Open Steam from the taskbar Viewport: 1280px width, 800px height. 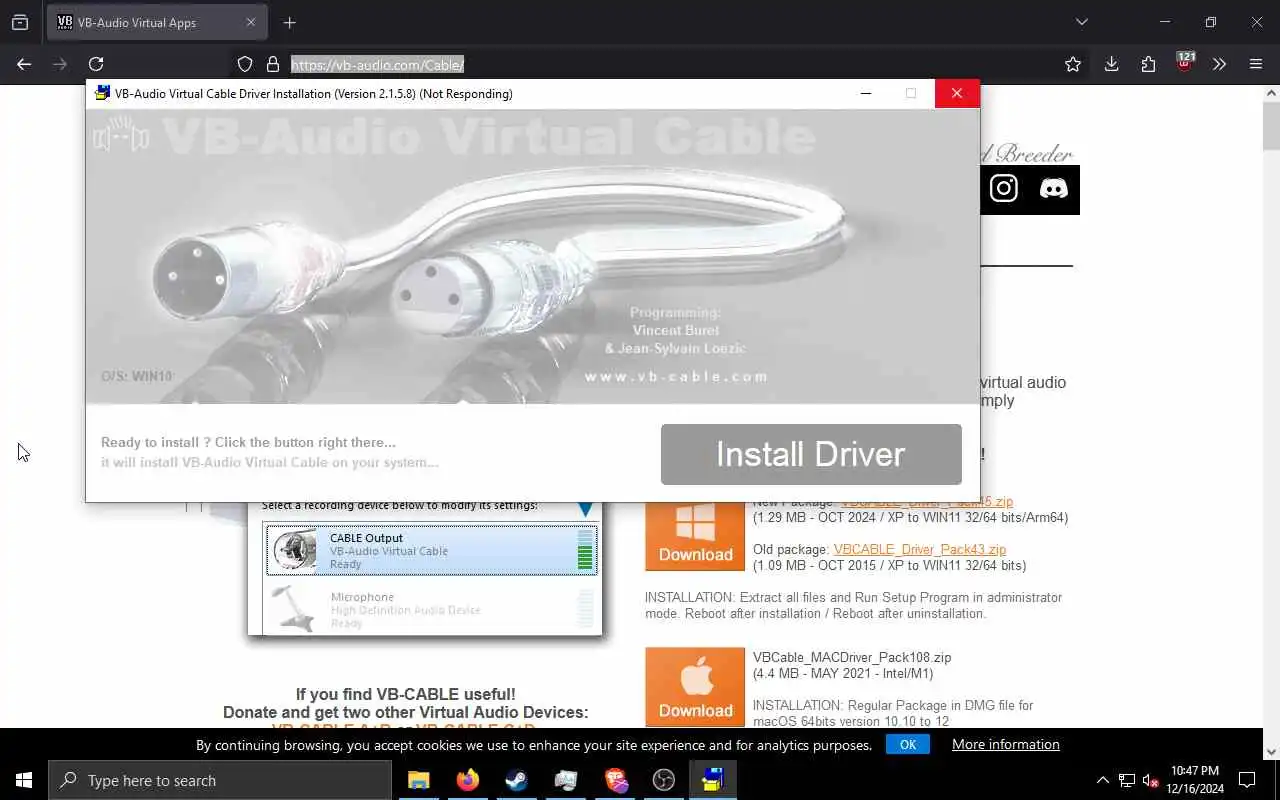517,780
